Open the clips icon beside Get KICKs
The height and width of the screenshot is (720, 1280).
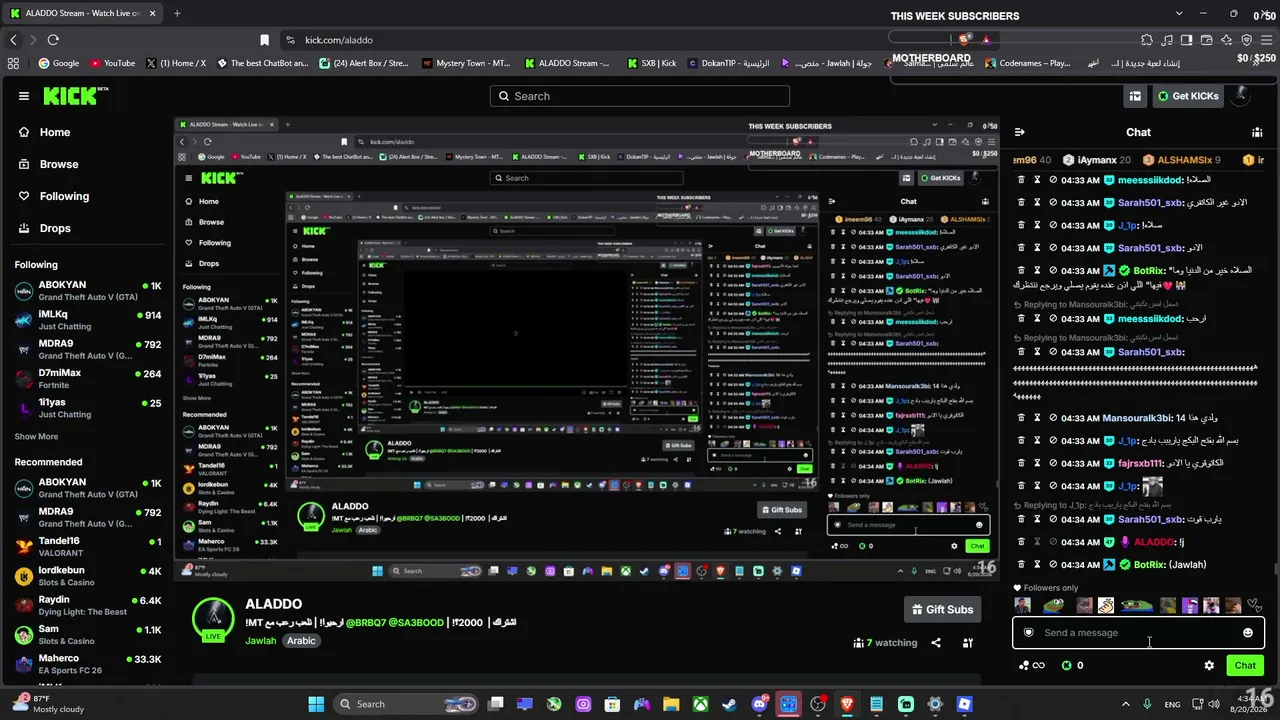(1135, 96)
